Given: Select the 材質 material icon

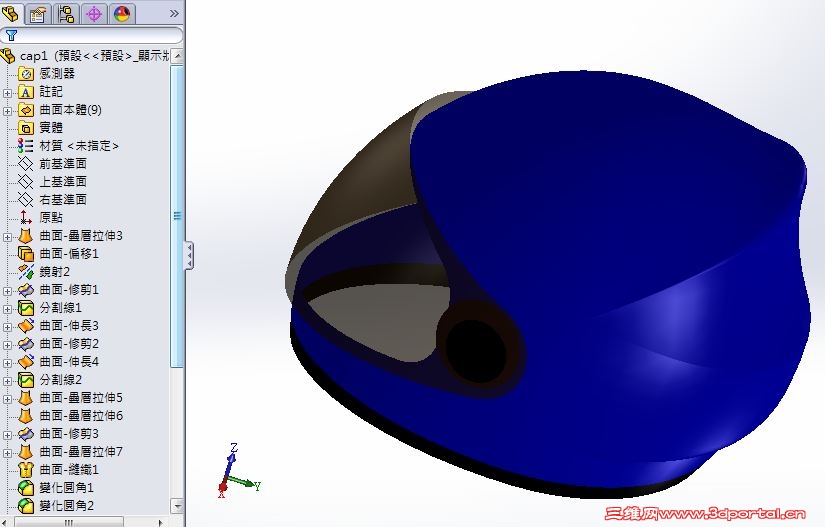Looking at the screenshot, I should (x=26, y=146).
